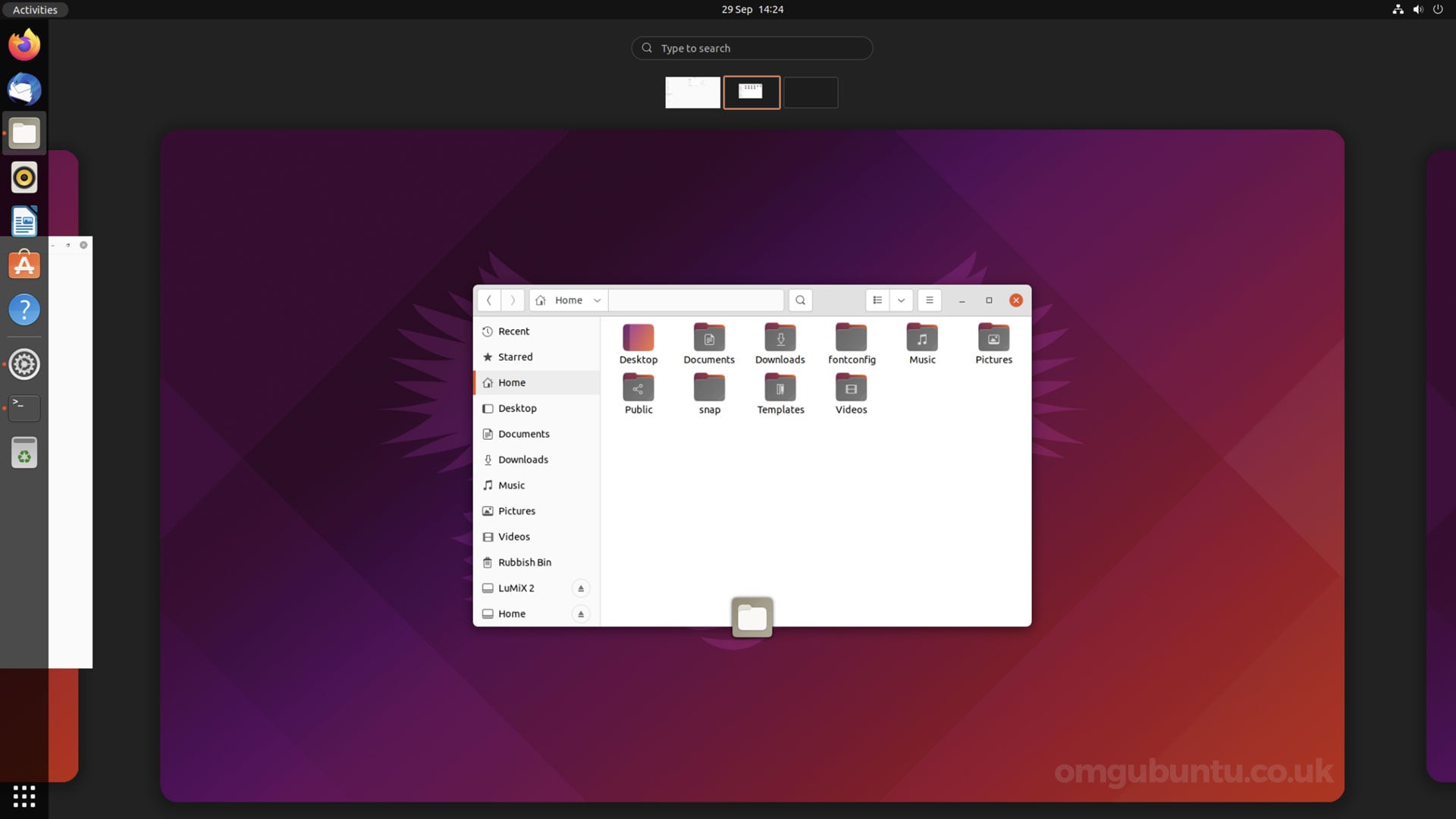This screenshot has width=1456, height=819.
Task: Click the search field at the top
Action: [x=752, y=48]
